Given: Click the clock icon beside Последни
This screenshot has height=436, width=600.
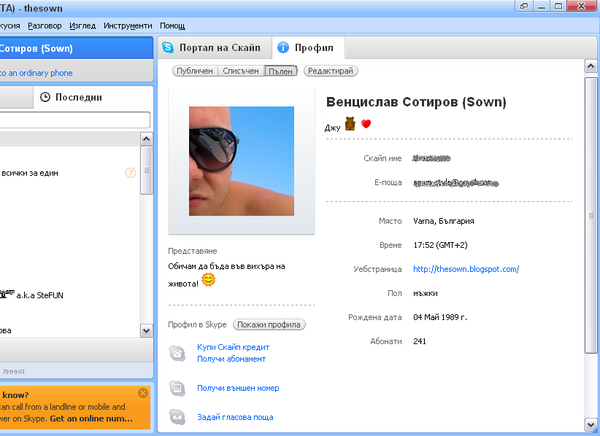Looking at the screenshot, I should 45,97.
